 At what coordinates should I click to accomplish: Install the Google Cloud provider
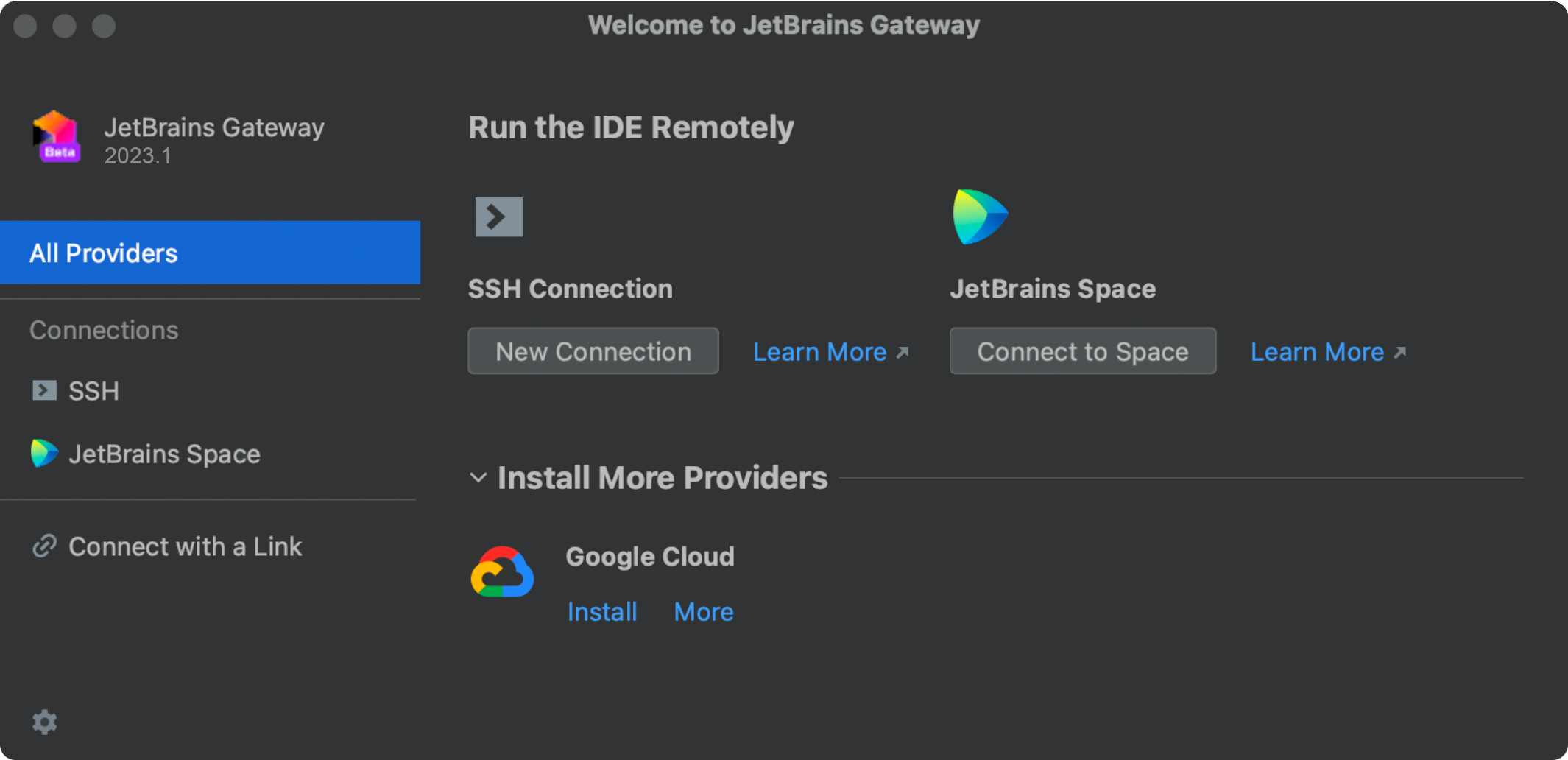tap(602, 611)
